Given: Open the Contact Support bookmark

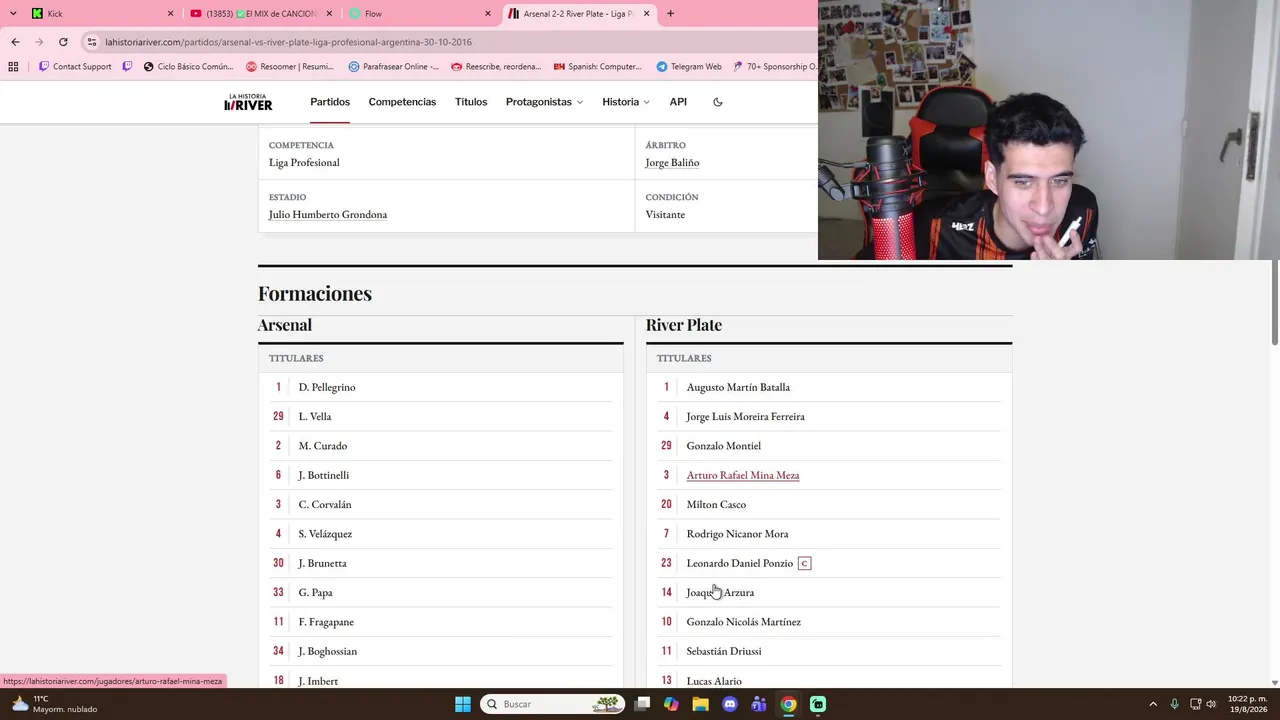Looking at the screenshot, I should [75, 67].
